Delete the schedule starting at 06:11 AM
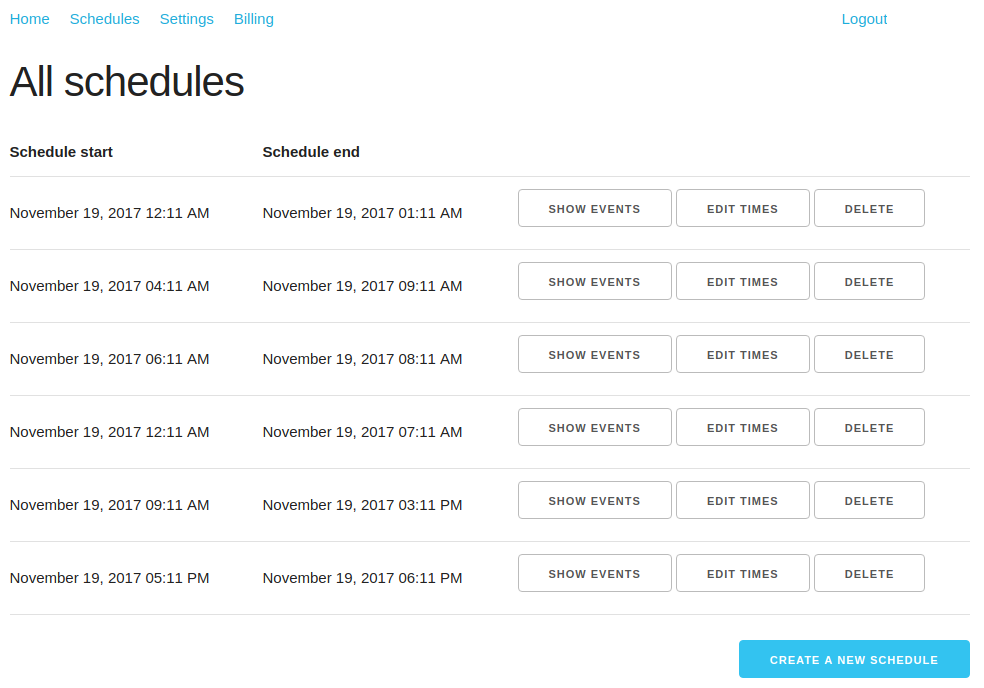This screenshot has height=688, width=984. (869, 354)
